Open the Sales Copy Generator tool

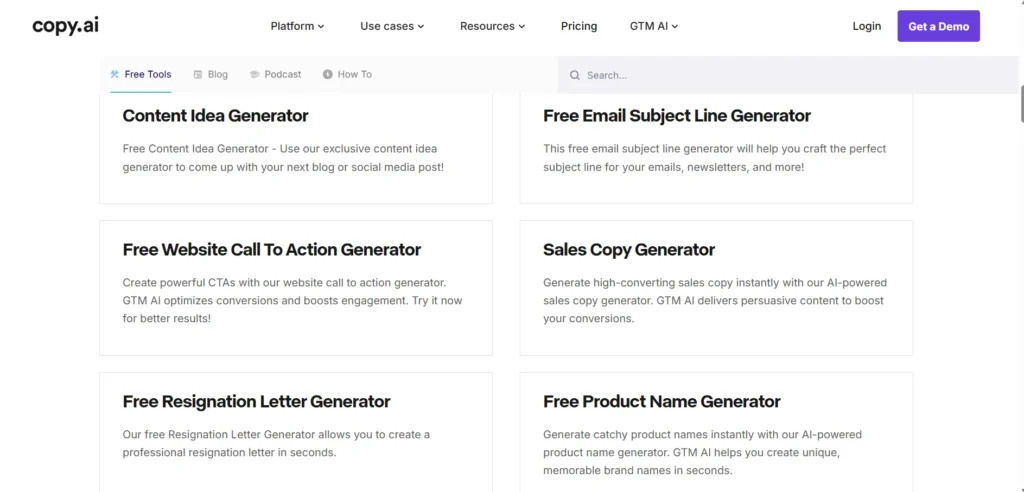(x=629, y=250)
